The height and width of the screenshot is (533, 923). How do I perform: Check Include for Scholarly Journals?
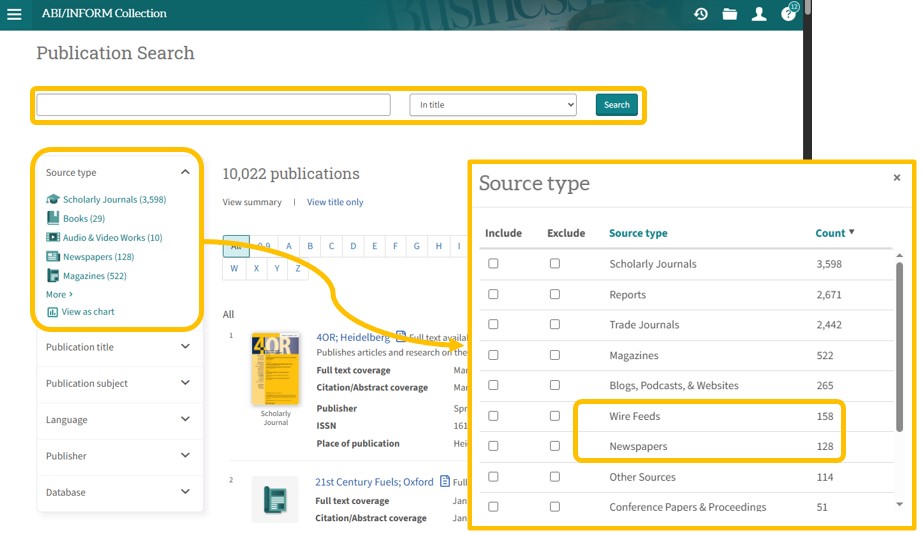point(493,264)
